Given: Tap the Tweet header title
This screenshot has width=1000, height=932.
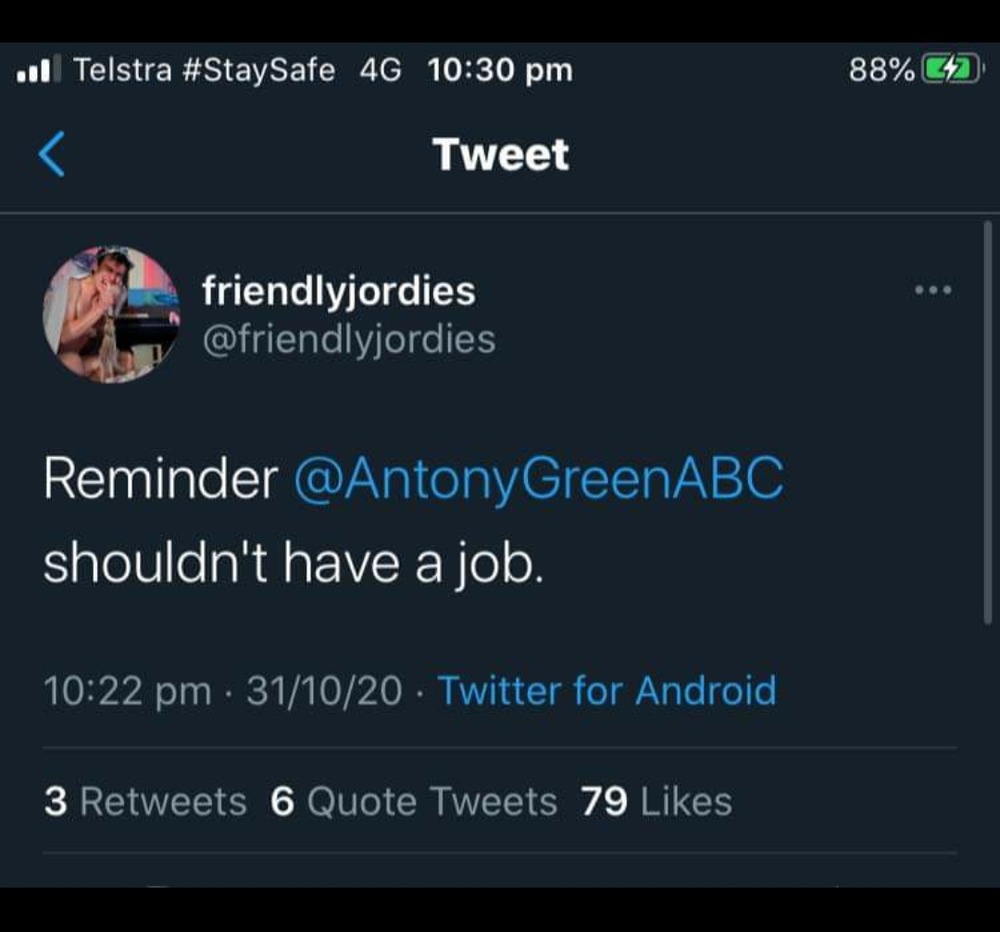Looking at the screenshot, I should pyautogui.click(x=500, y=154).
